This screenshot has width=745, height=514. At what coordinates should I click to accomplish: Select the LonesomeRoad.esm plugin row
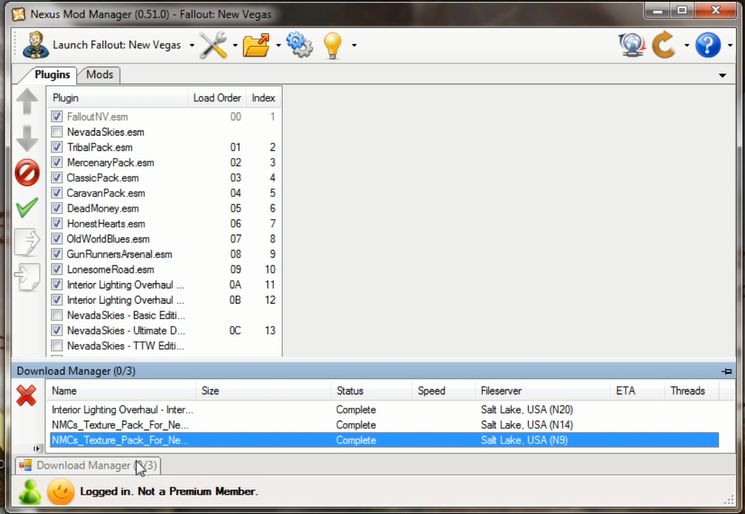coord(164,269)
